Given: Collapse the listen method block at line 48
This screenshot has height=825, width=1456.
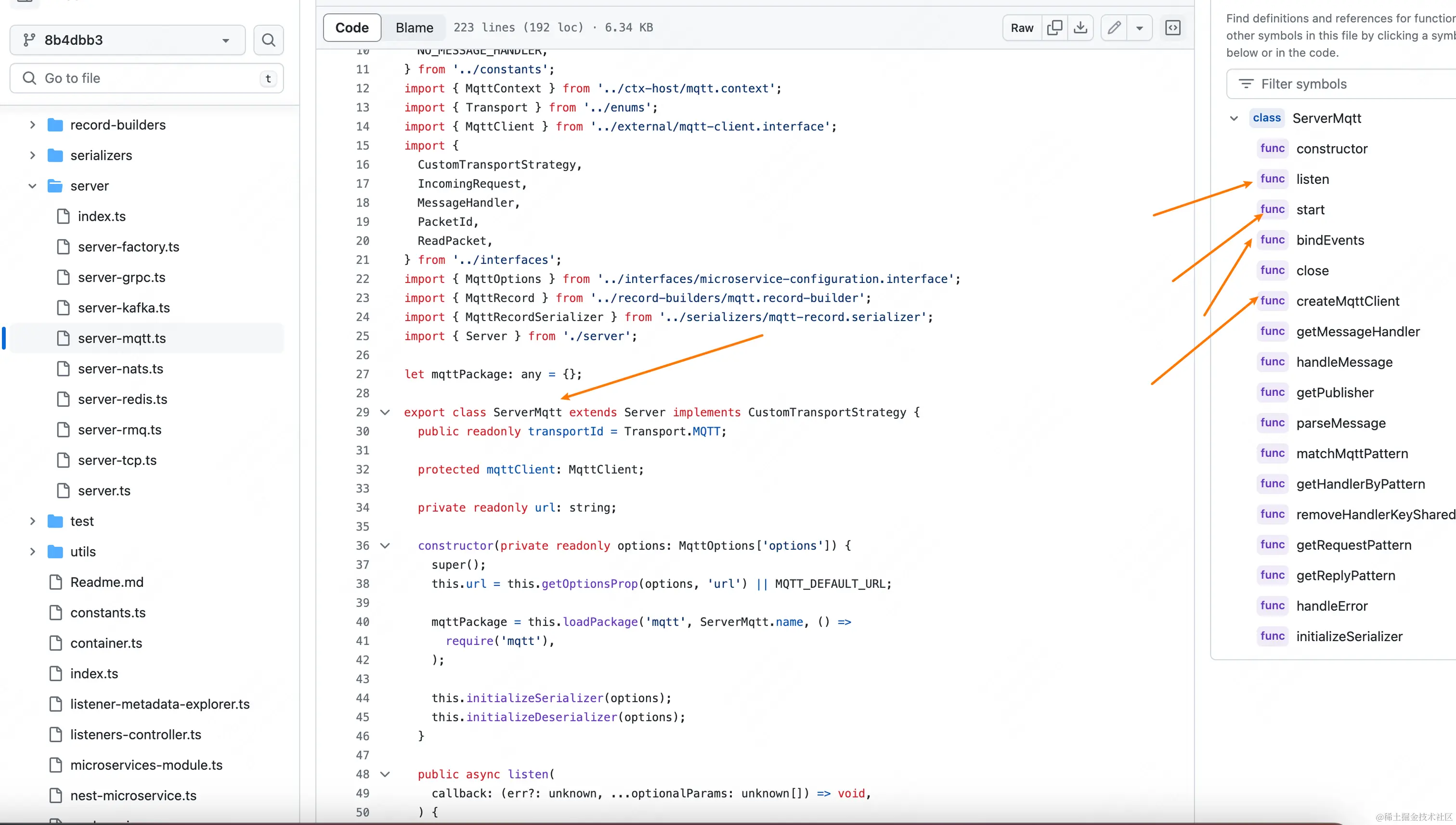Looking at the screenshot, I should click(385, 774).
